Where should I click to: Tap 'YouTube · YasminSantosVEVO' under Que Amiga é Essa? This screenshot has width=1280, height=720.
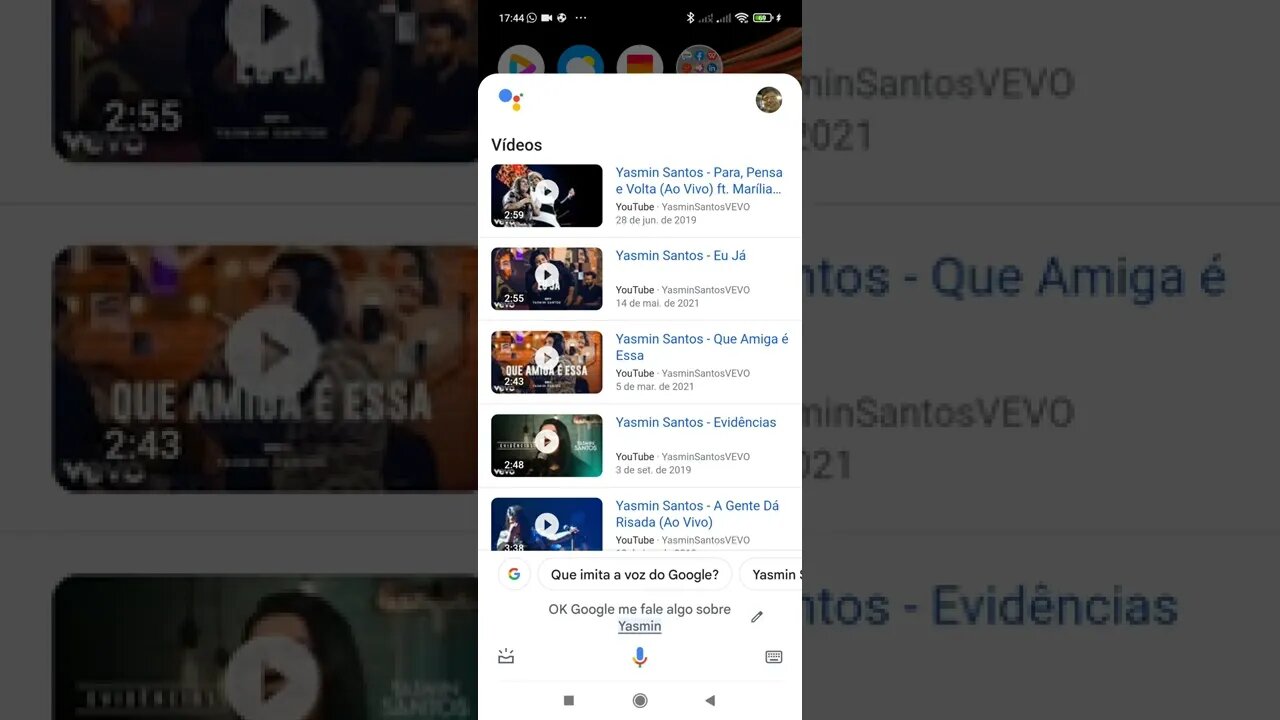pos(683,373)
